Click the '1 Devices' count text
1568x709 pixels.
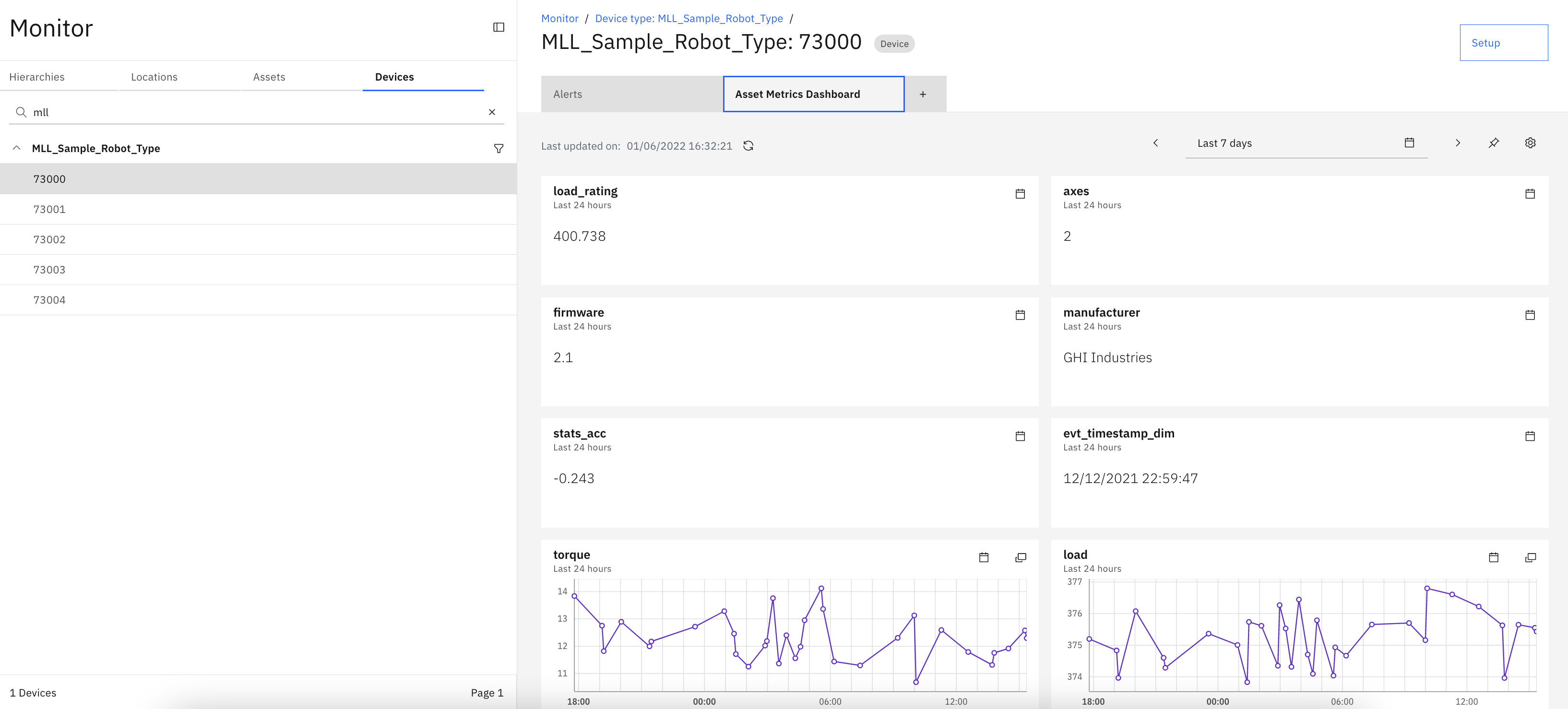tap(33, 693)
